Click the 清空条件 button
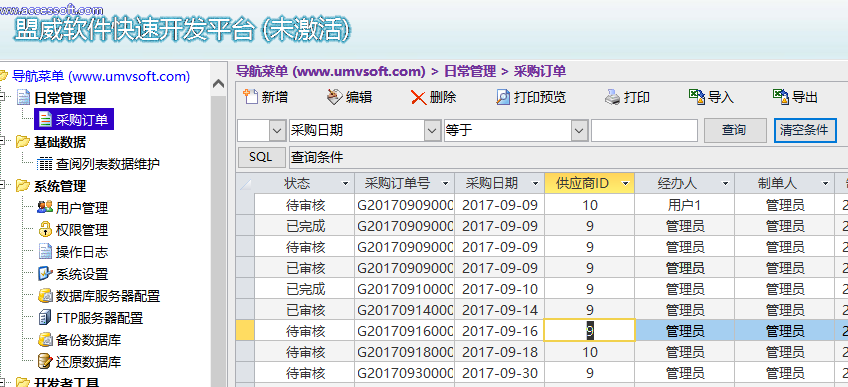This screenshot has width=848, height=387. coord(805,130)
